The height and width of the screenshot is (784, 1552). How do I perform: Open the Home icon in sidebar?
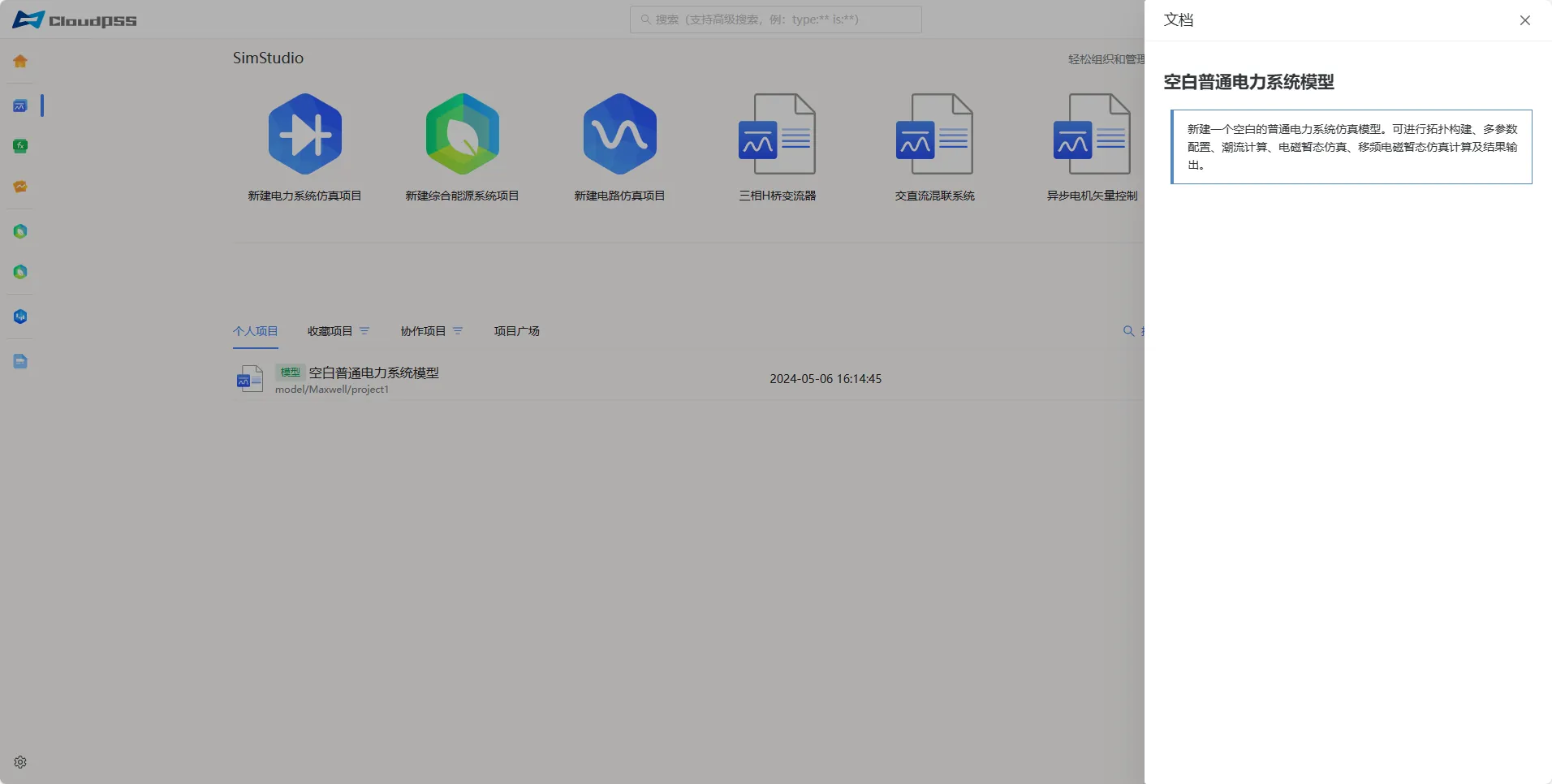tap(20, 61)
